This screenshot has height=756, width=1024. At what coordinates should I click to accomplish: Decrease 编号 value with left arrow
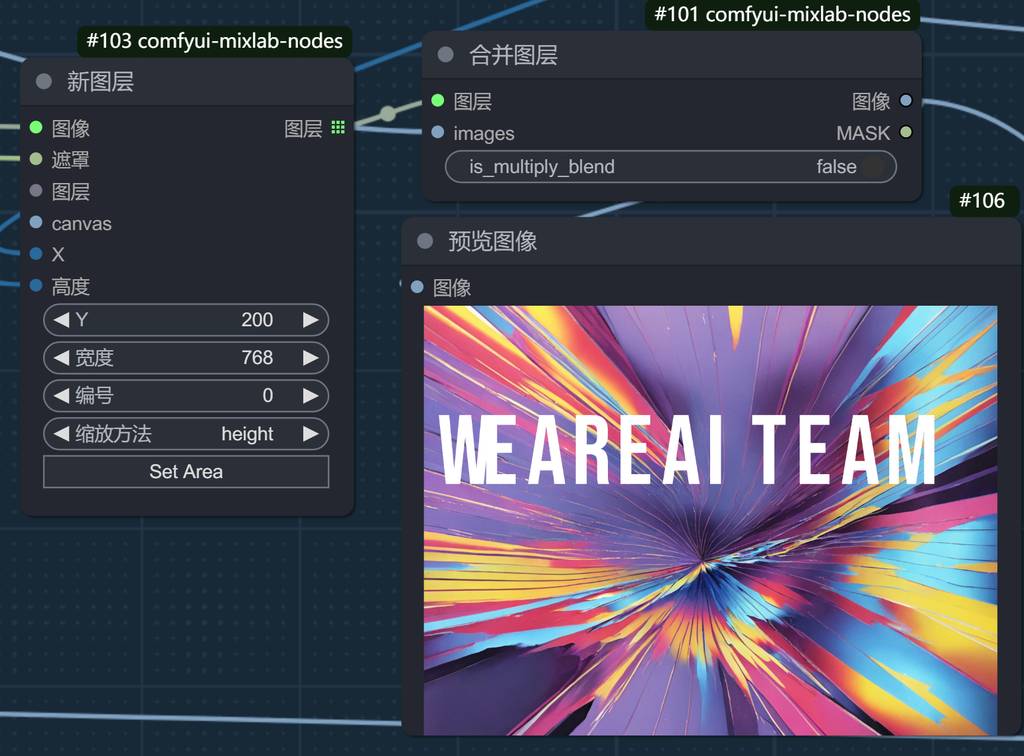pos(62,396)
